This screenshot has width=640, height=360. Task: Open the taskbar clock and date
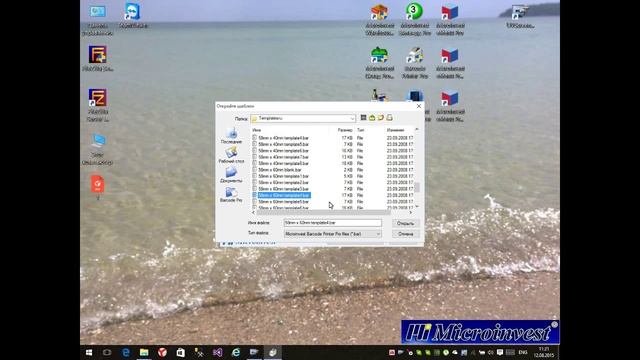click(544, 352)
